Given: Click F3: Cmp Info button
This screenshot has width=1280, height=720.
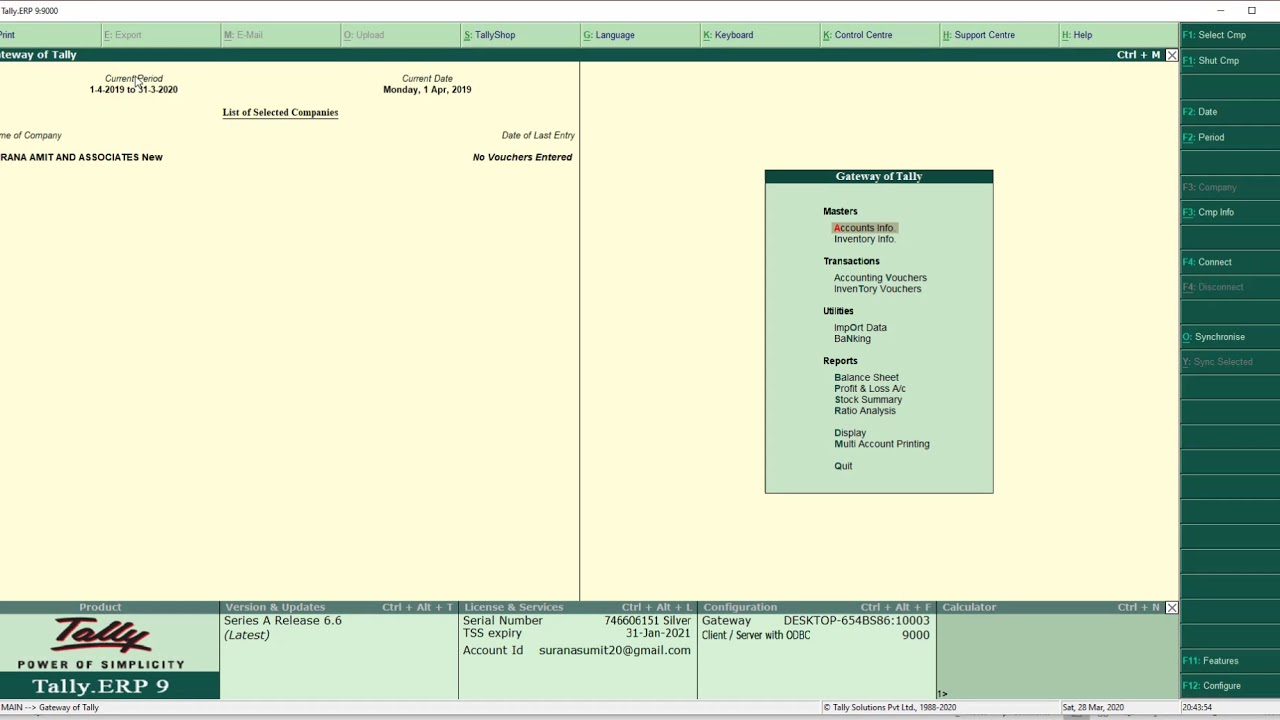Looking at the screenshot, I should pyautogui.click(x=1230, y=212).
